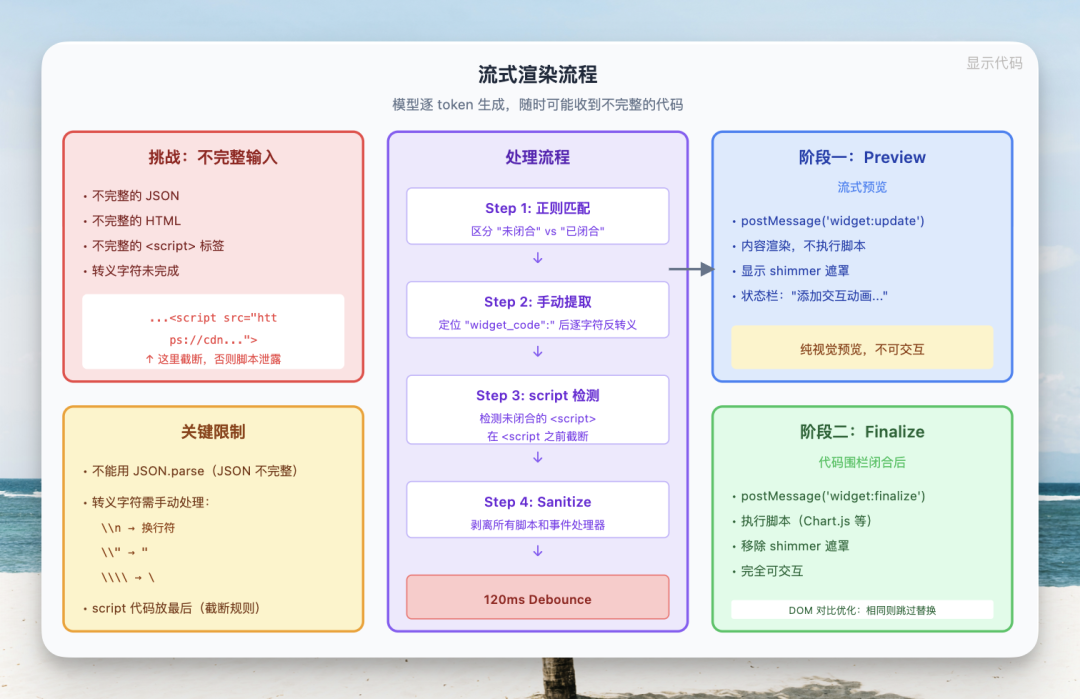Click the Step 4: Sanitize step
1080x699 pixels.
pos(537,510)
